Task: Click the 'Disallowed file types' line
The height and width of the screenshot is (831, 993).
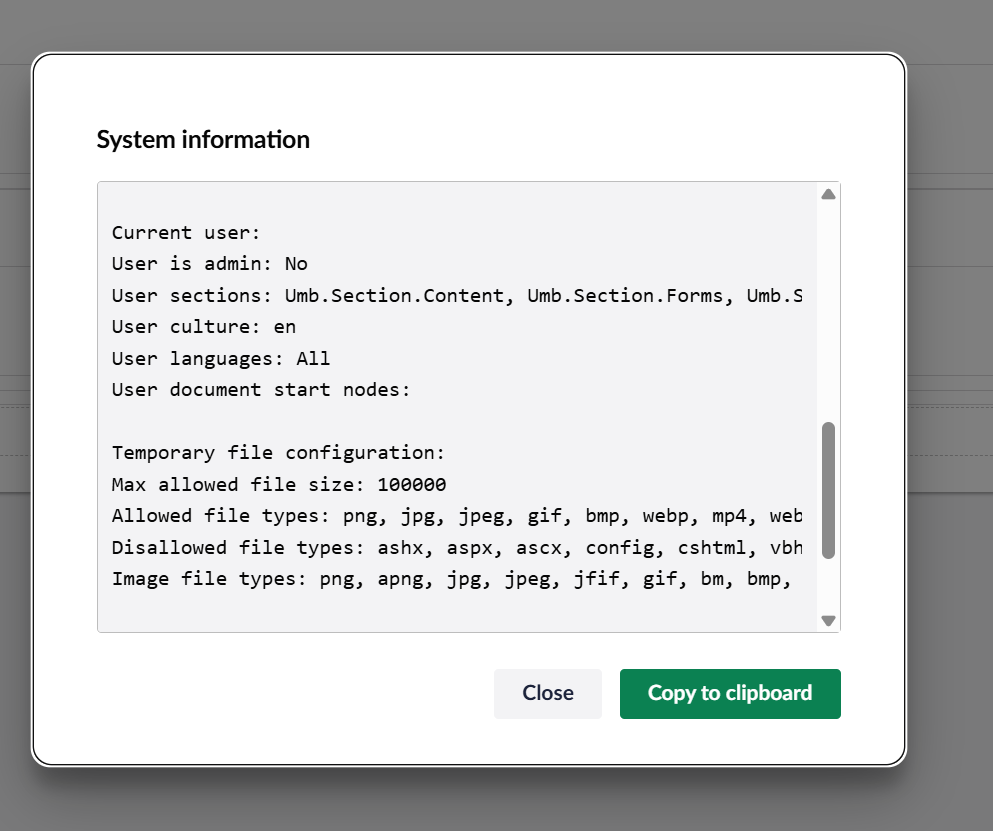Action: (x=457, y=548)
